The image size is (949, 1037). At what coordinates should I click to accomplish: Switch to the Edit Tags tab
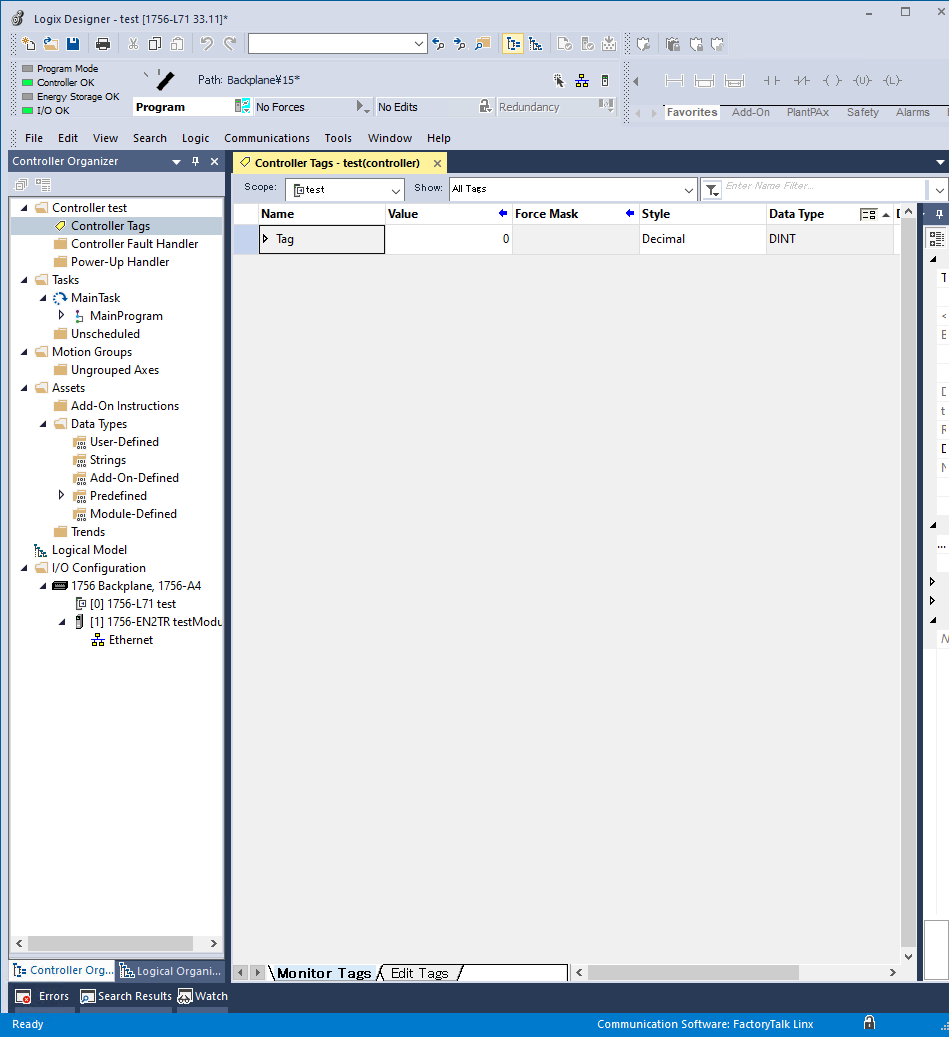tap(419, 973)
